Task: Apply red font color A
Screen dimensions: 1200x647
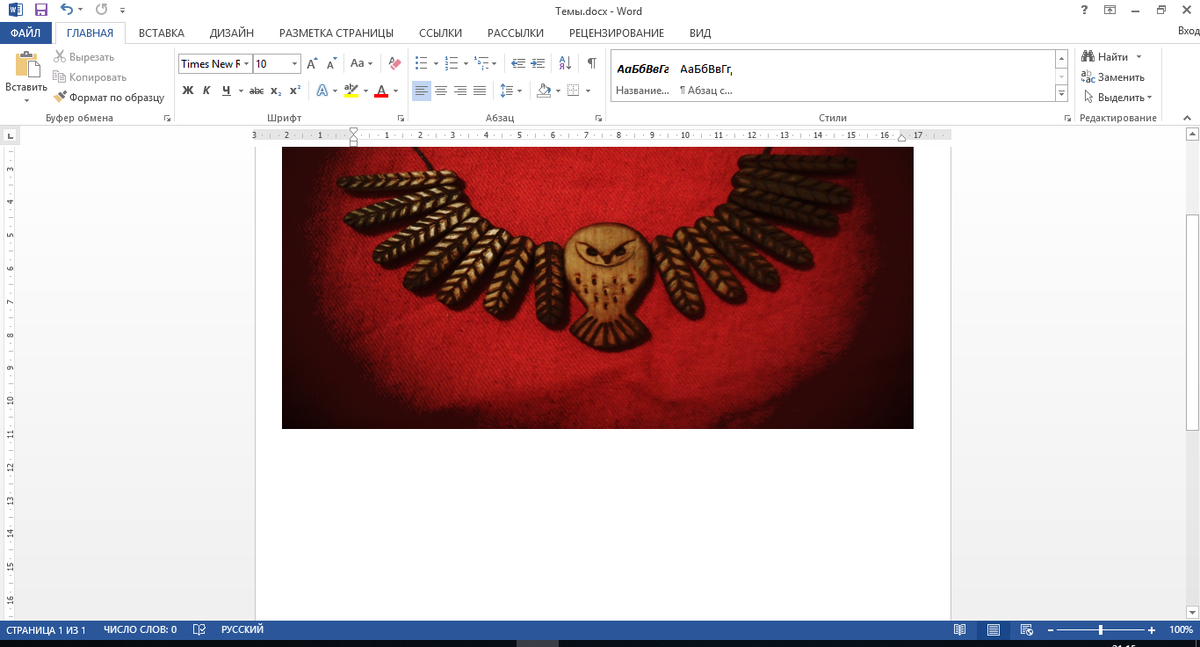Action: click(381, 90)
